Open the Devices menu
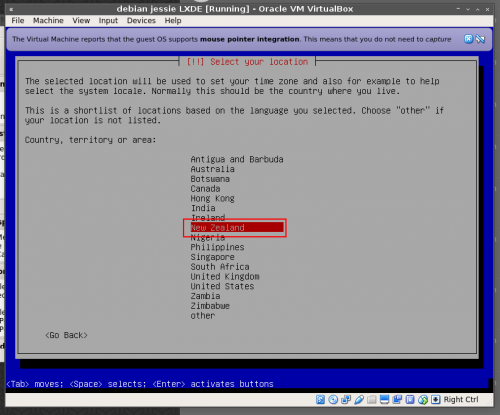500x415 pixels. click(x=141, y=21)
